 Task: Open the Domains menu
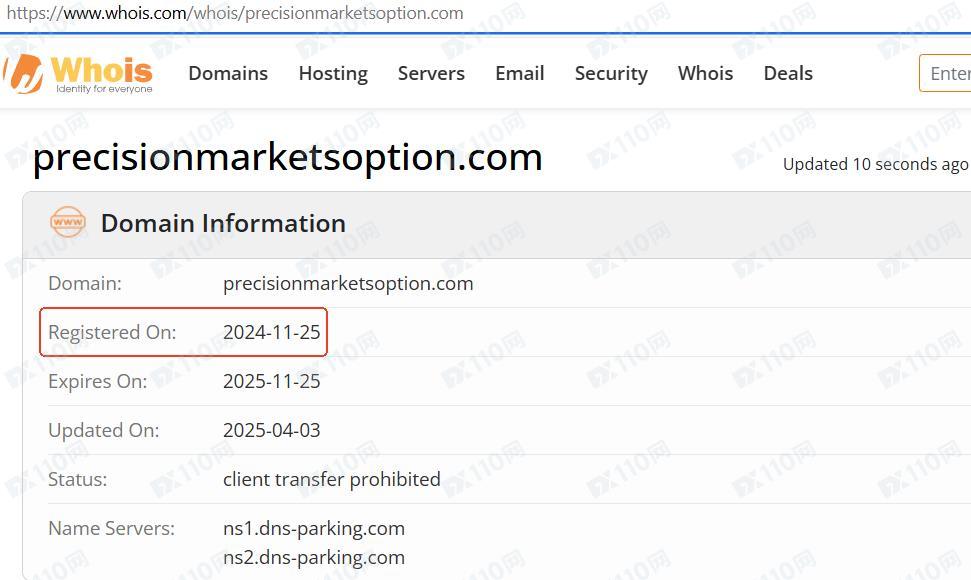(x=228, y=74)
